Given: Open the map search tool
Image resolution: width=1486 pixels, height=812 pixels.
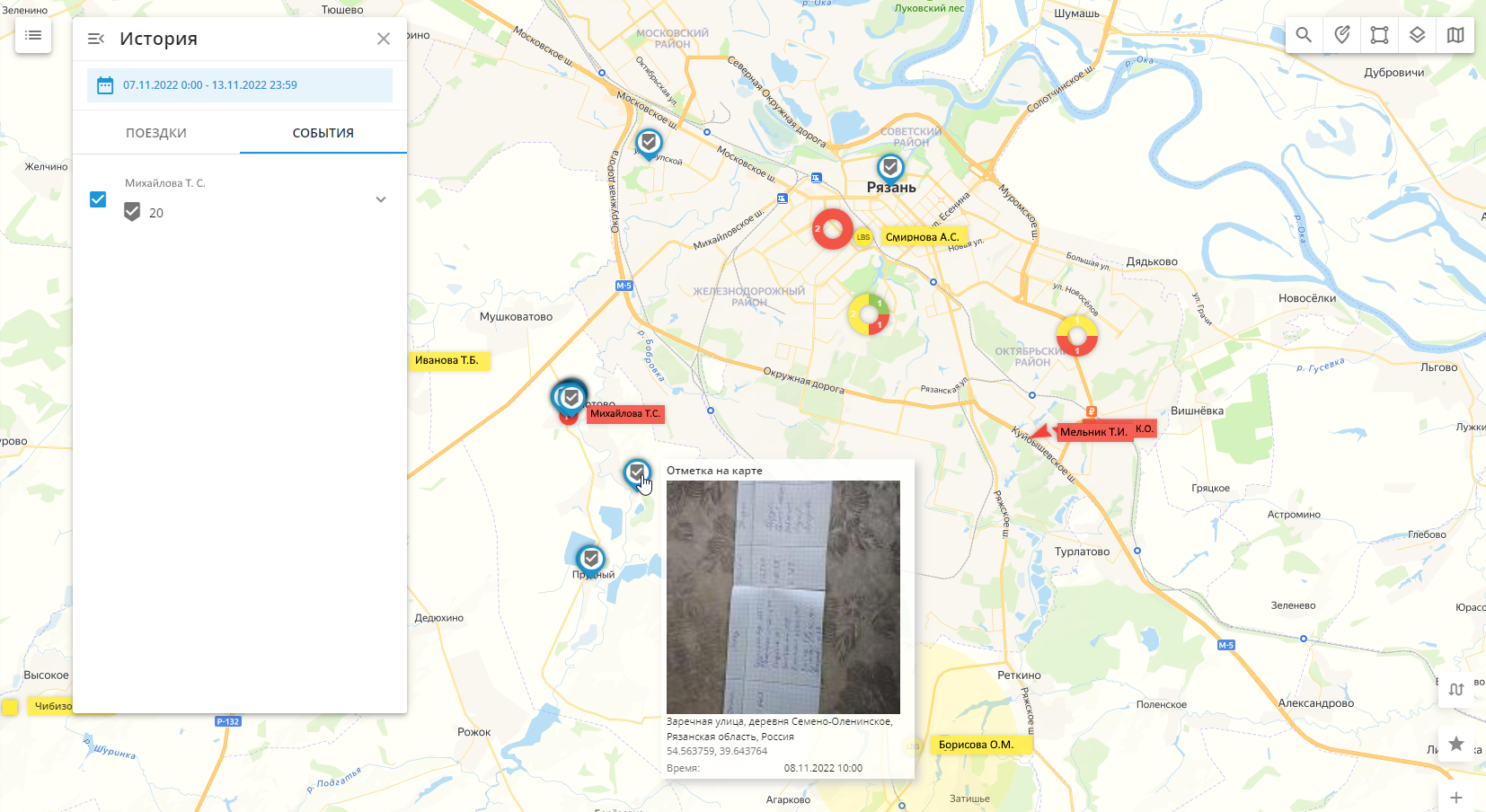Looking at the screenshot, I should tap(1304, 35).
